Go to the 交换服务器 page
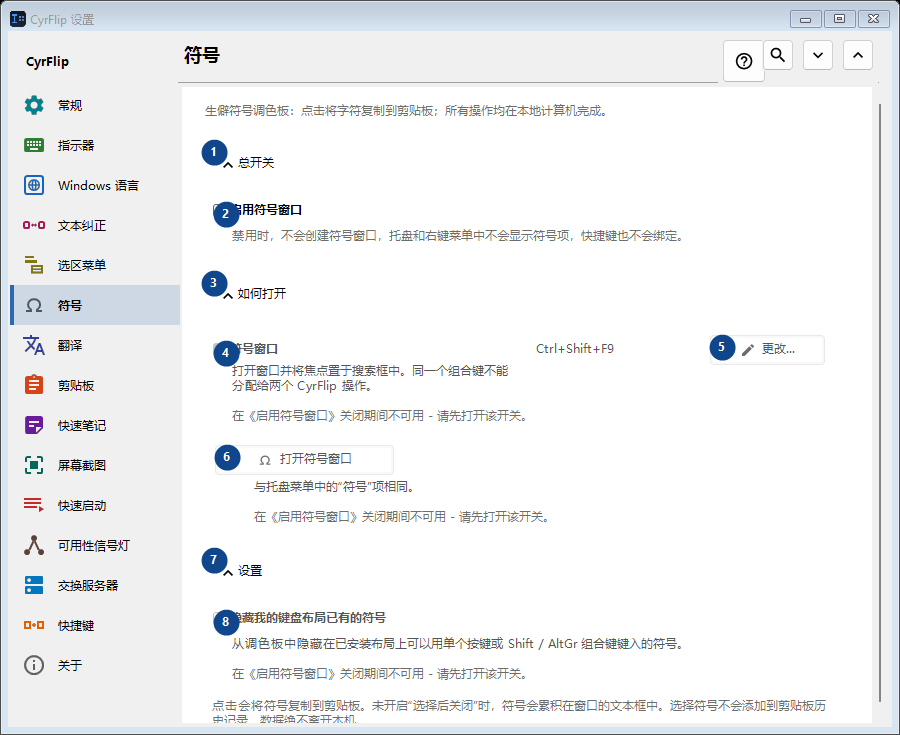The width and height of the screenshot is (900, 735). (x=95, y=585)
